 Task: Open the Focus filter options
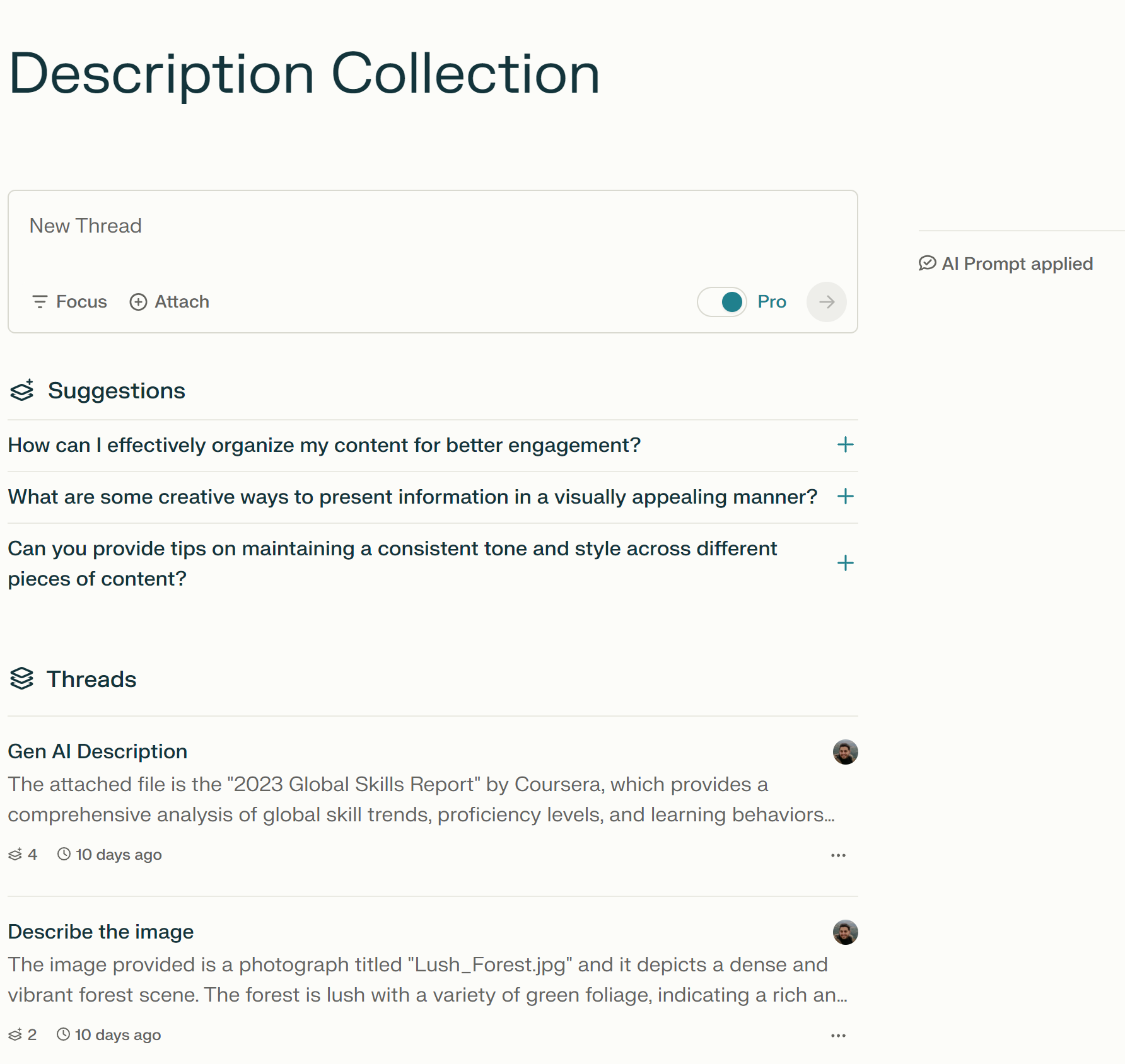pos(69,302)
